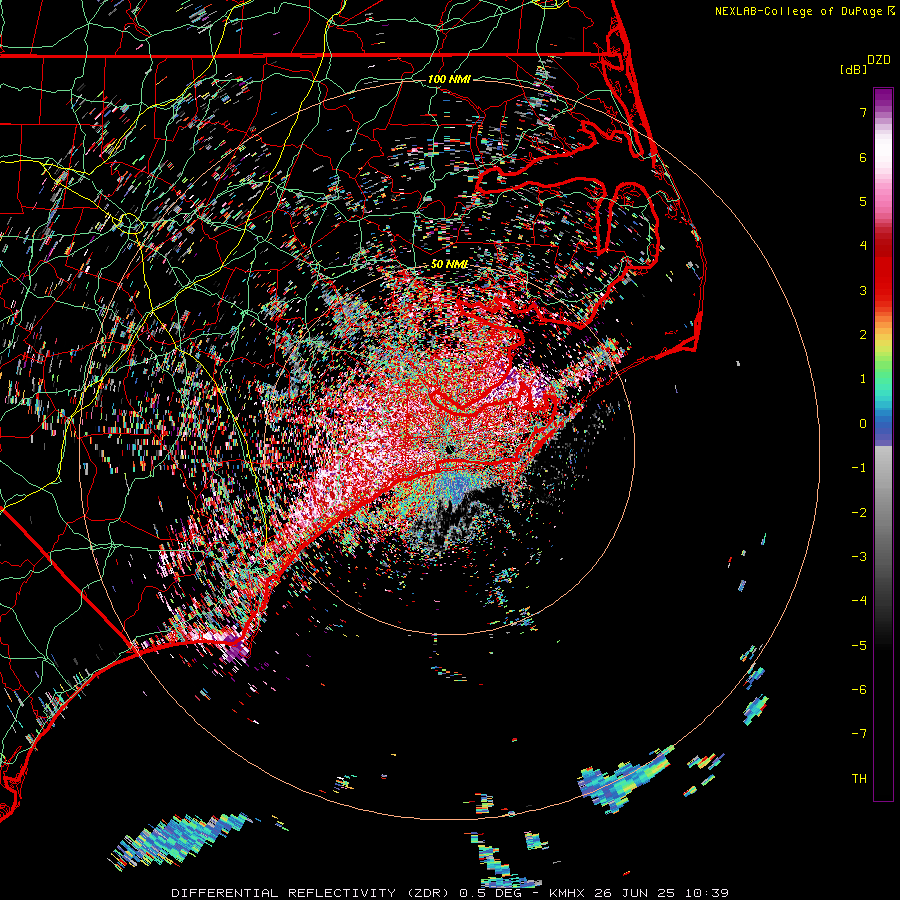Viewport: 900px width, 900px height.
Task: Select the 3 value on the scale
Action: point(863,290)
